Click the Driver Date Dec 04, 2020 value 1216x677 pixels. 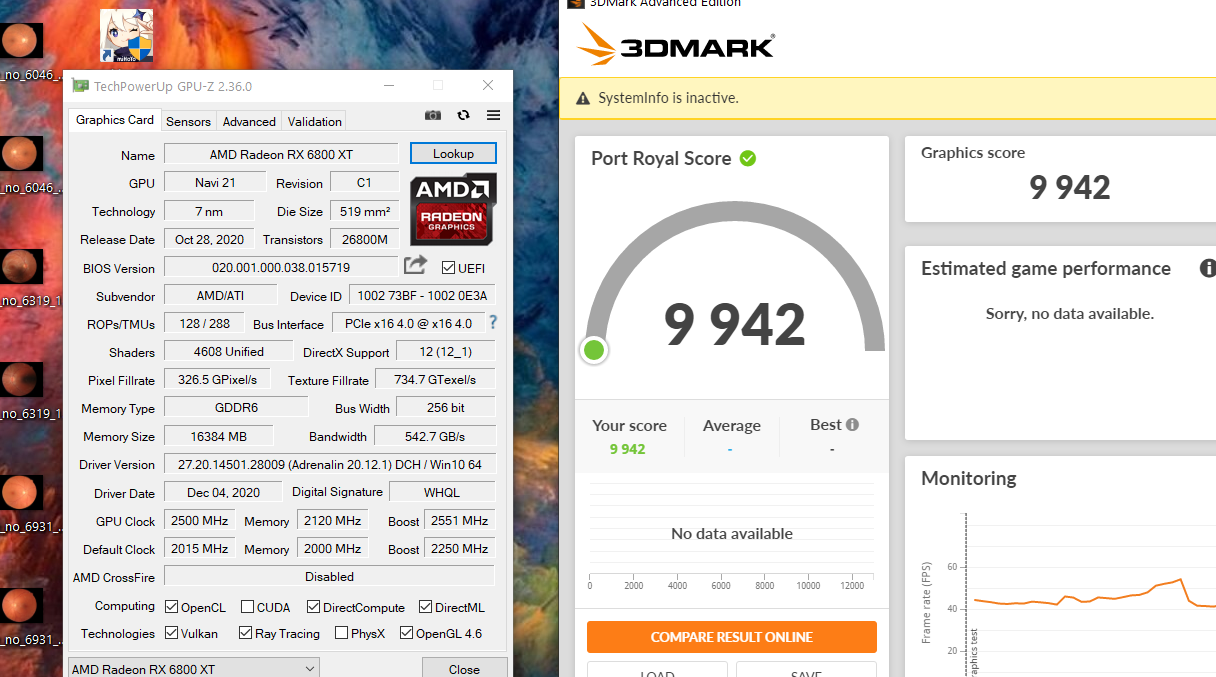(224, 492)
